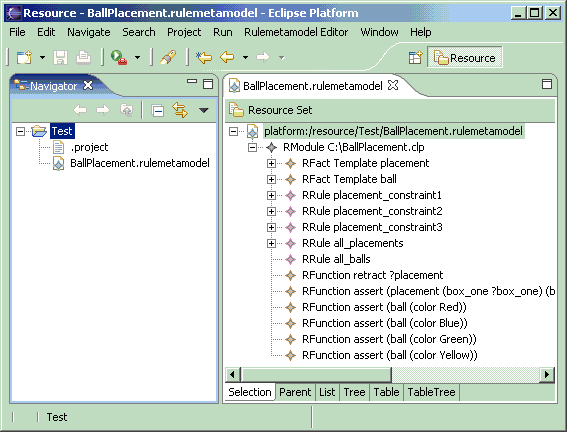This screenshot has width=567, height=432.
Task: Click the Last Edit Location arrow icon
Action: (x=204, y=57)
